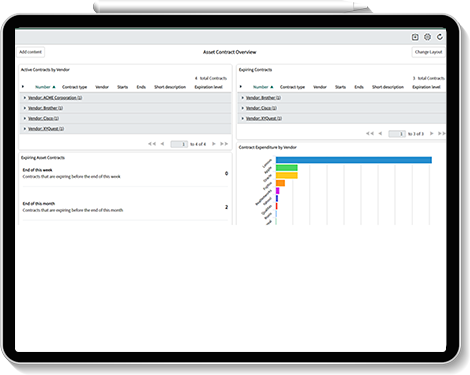470x375 pixels.
Task: Click page number field in Active Contracts
Action: (179, 144)
